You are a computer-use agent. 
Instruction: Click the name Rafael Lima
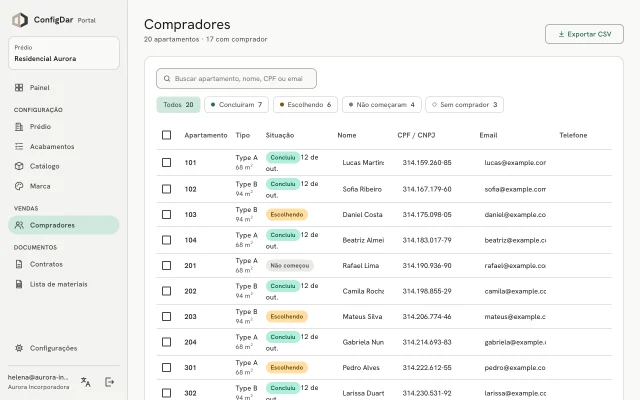point(361,265)
